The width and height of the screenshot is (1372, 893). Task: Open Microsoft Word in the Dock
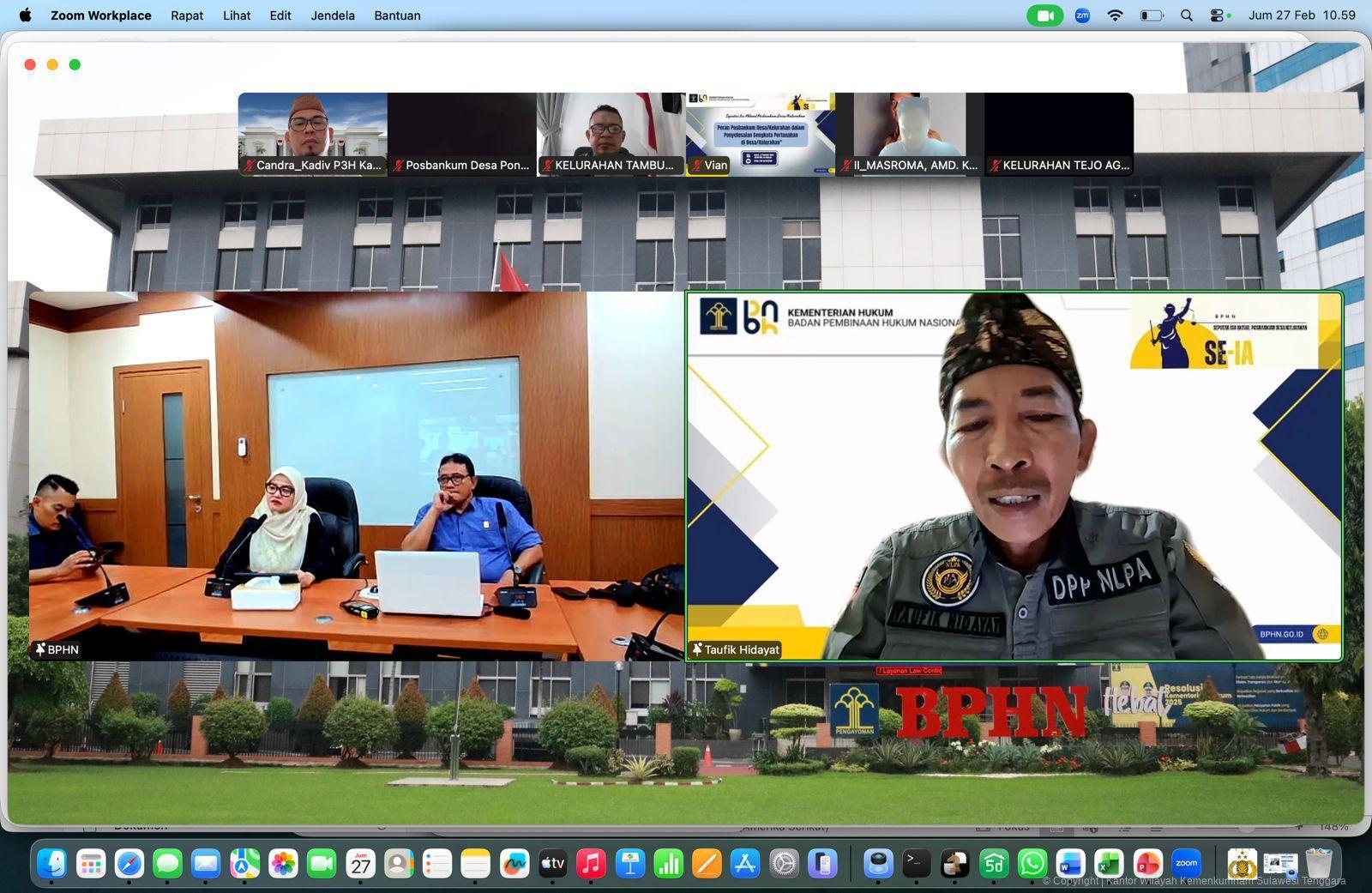click(1070, 864)
